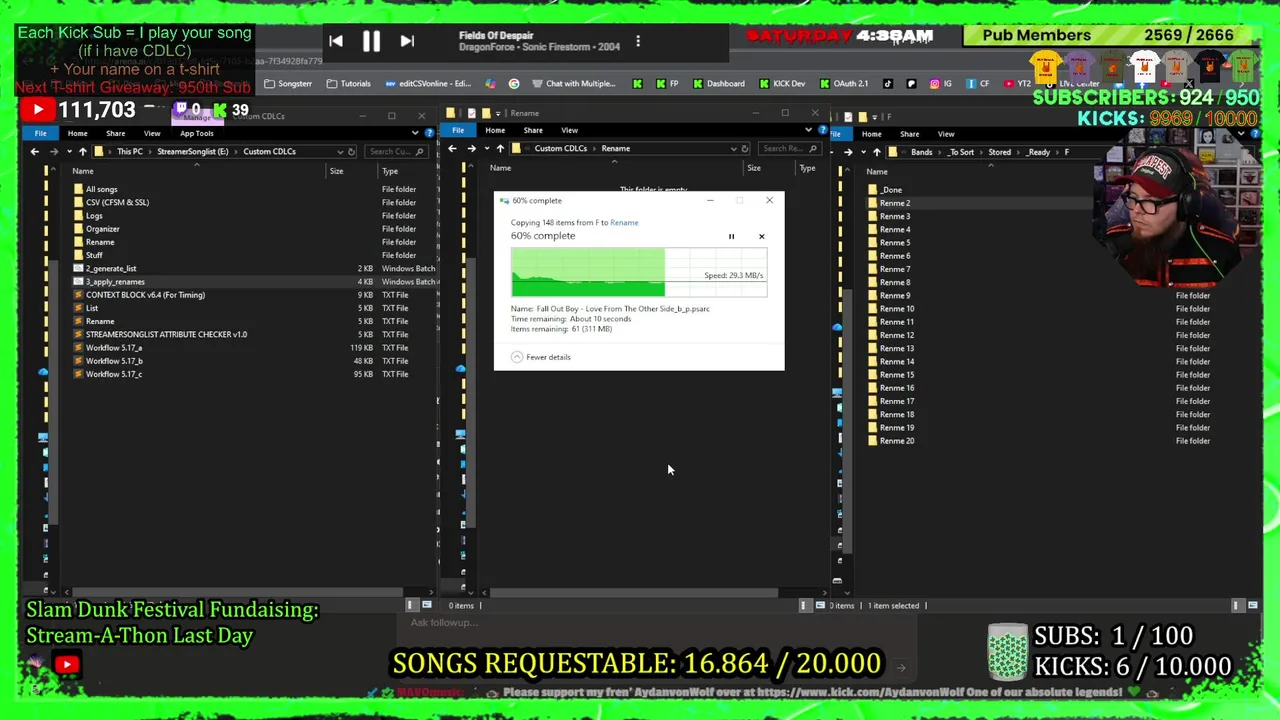Select 3_apply_renames batch file icon
Image resolution: width=1280 pixels, height=720 pixels.
point(78,282)
